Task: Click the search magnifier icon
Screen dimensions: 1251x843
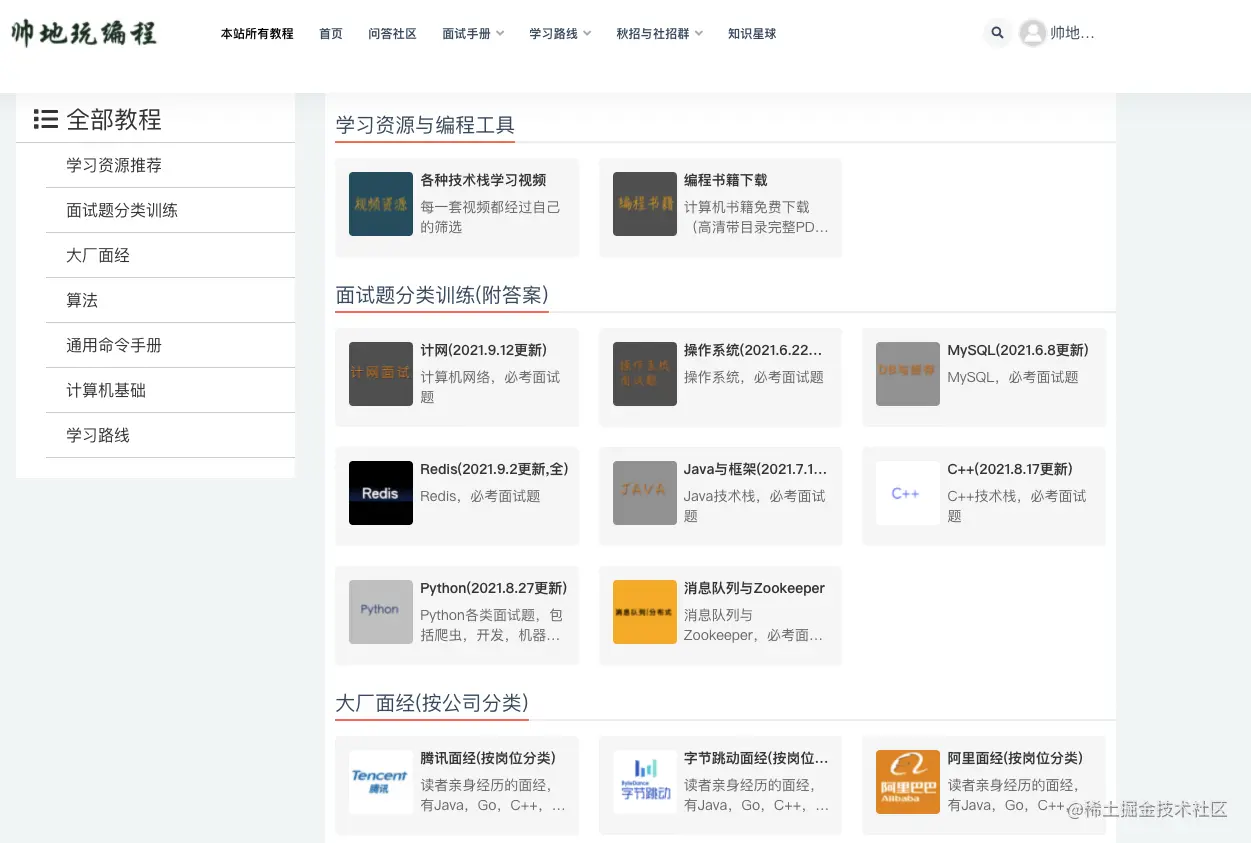Action: coord(997,33)
